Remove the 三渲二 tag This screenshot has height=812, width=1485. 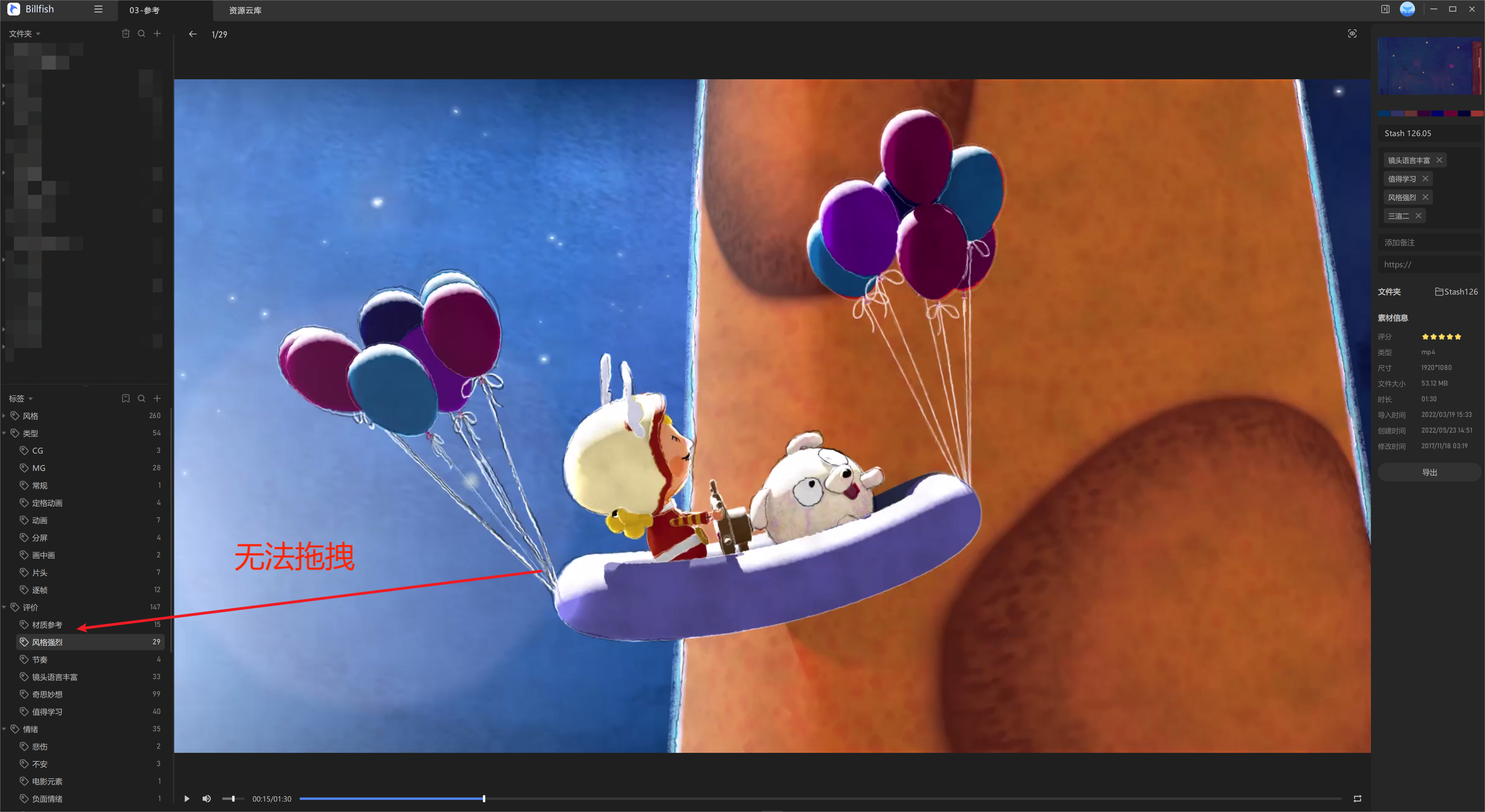(1418, 215)
